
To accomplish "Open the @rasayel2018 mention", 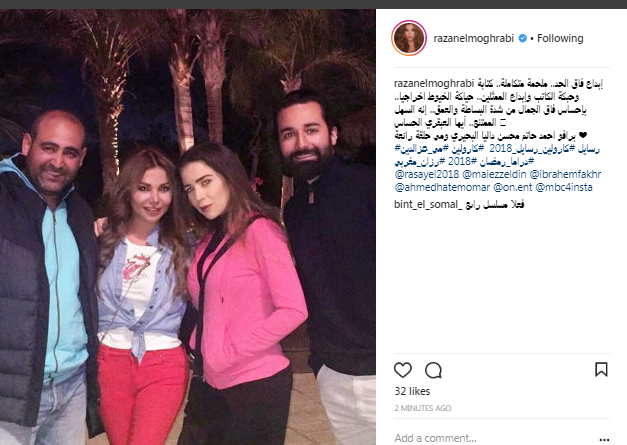I will coord(426,175).
